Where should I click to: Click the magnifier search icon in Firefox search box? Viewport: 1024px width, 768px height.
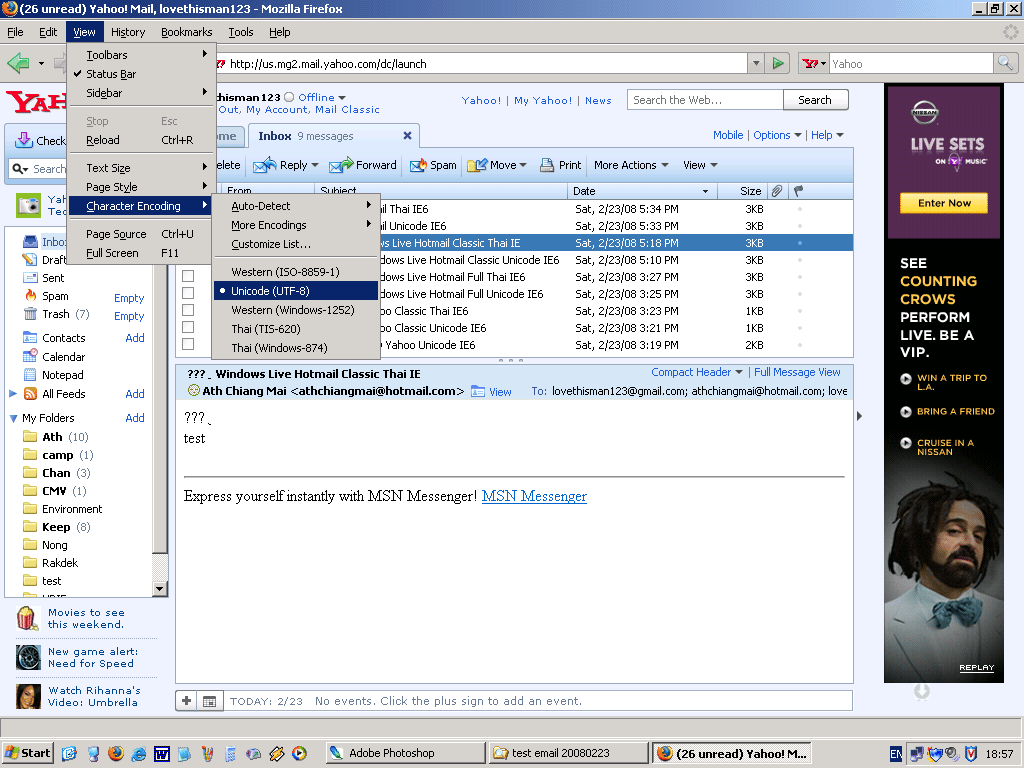1004,63
